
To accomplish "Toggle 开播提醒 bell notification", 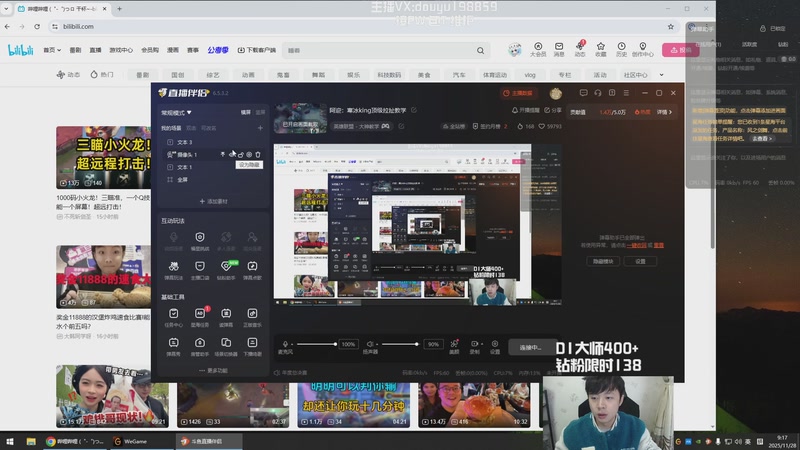I will pyautogui.click(x=526, y=110).
